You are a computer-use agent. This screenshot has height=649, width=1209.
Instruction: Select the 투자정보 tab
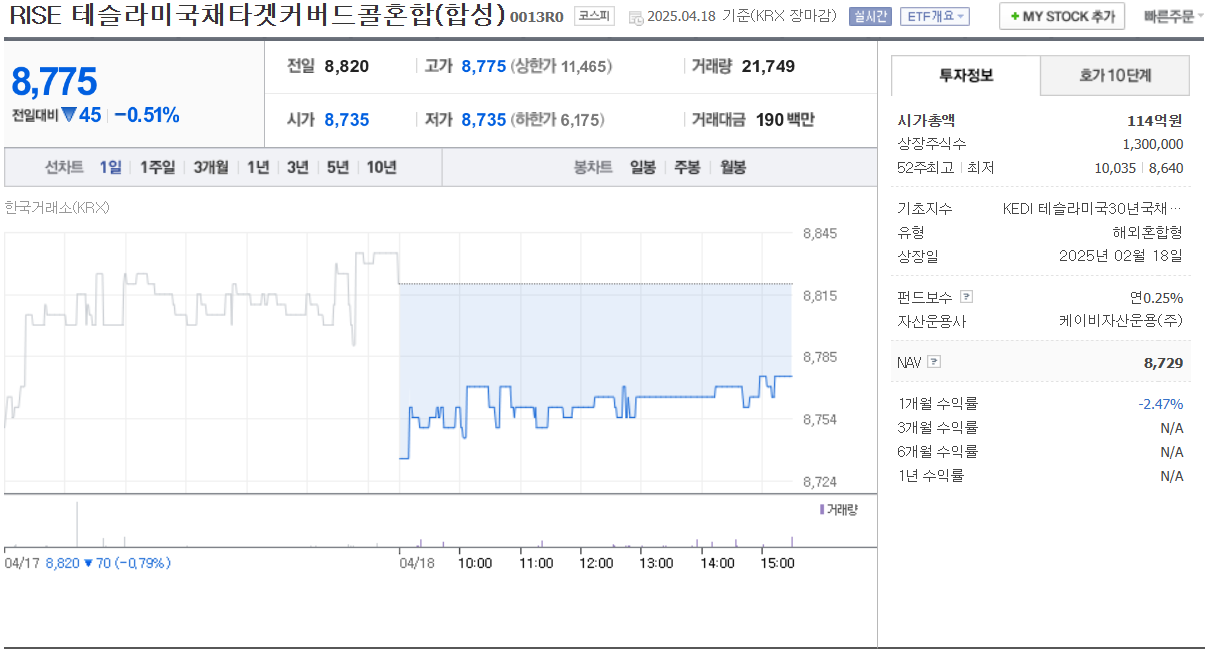tap(966, 75)
